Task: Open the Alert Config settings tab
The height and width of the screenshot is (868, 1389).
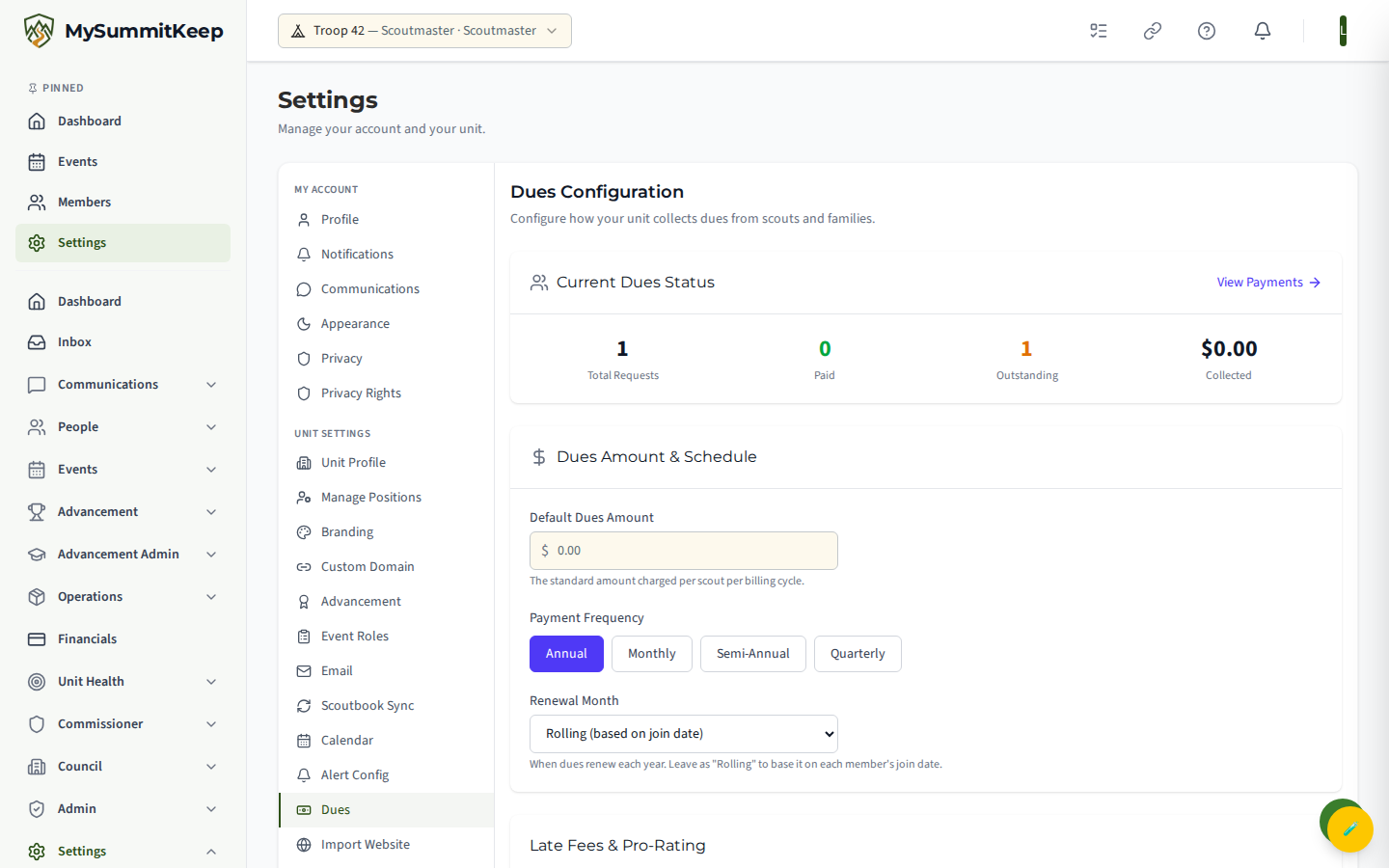Action: point(386,775)
